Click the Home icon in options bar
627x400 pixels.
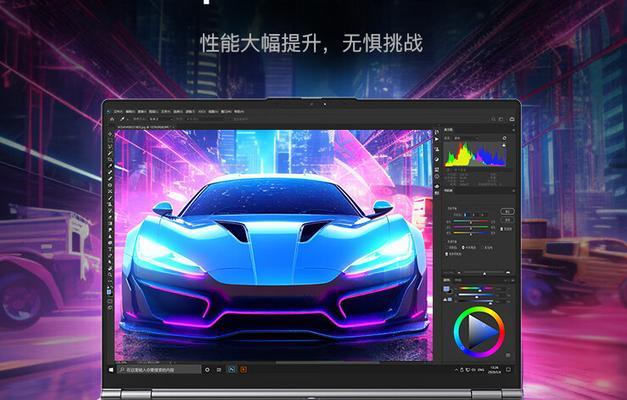click(x=112, y=119)
